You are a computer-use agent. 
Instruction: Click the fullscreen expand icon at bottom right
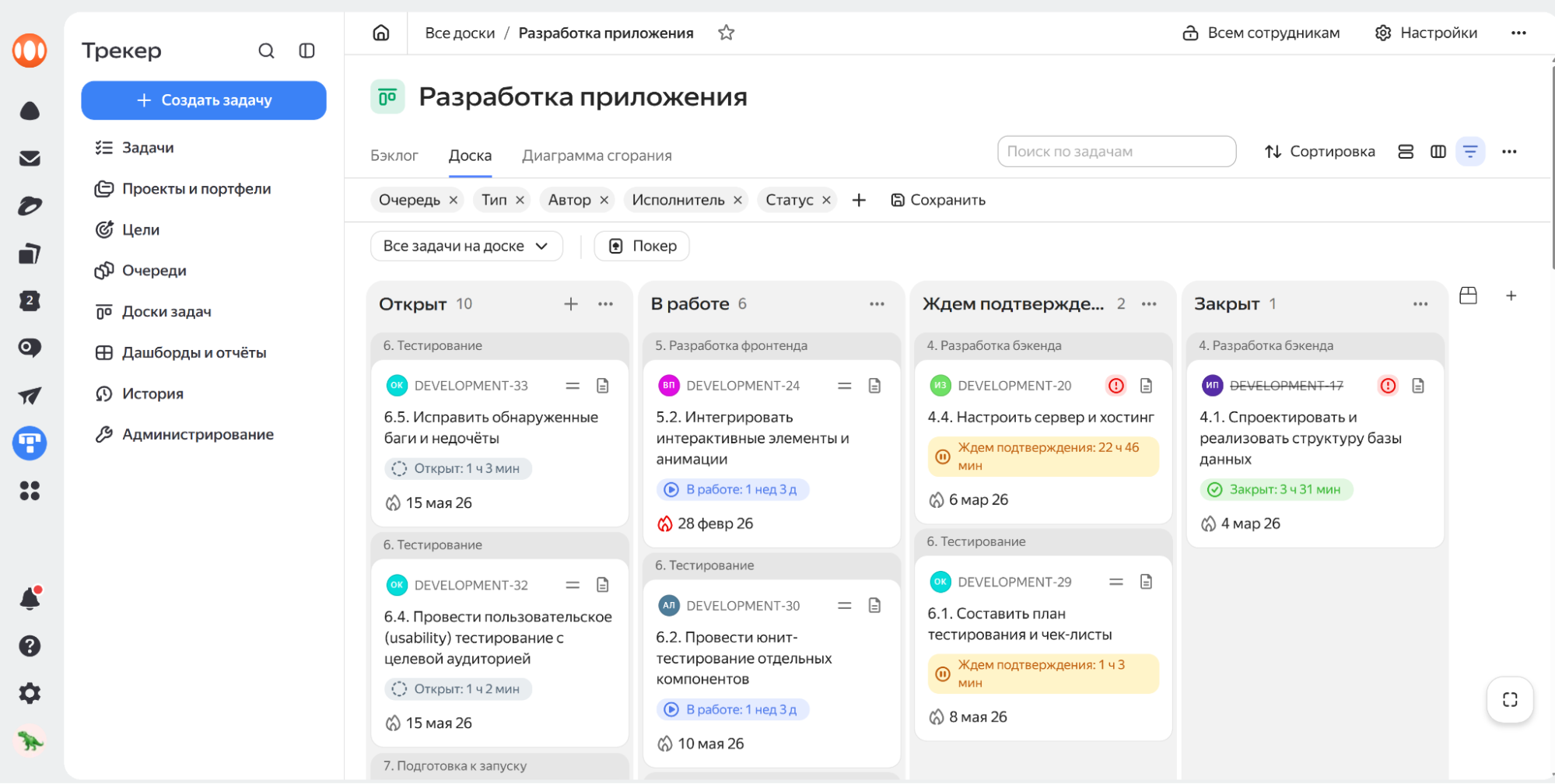[1509, 700]
